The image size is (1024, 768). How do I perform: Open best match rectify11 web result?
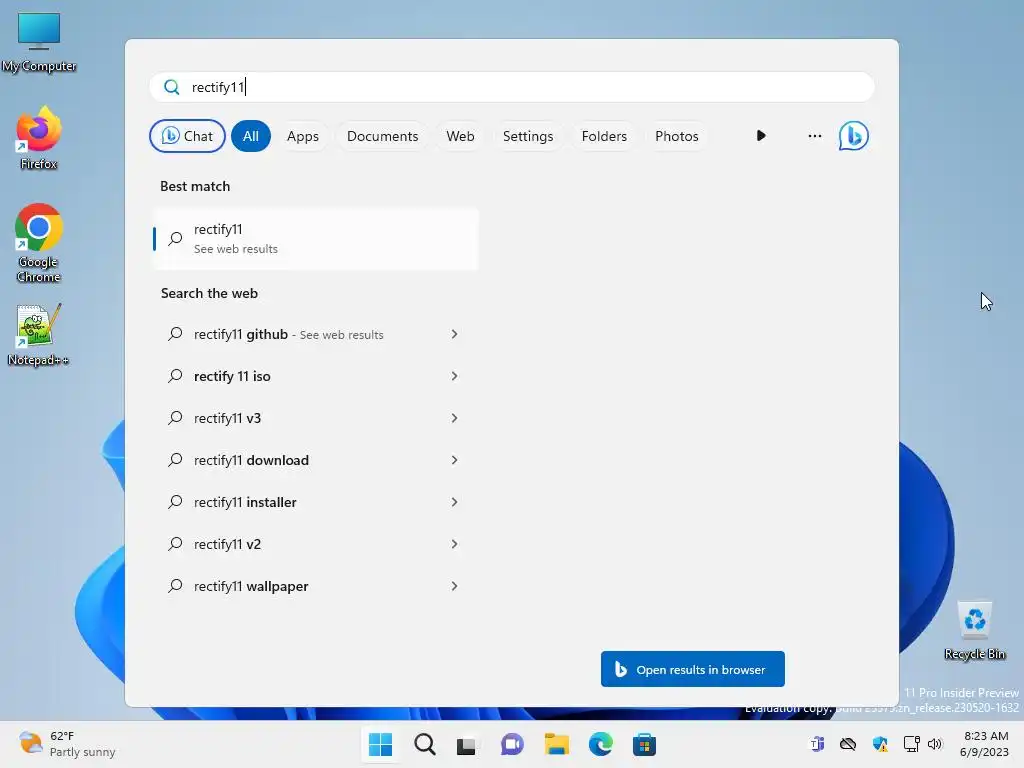coord(316,238)
